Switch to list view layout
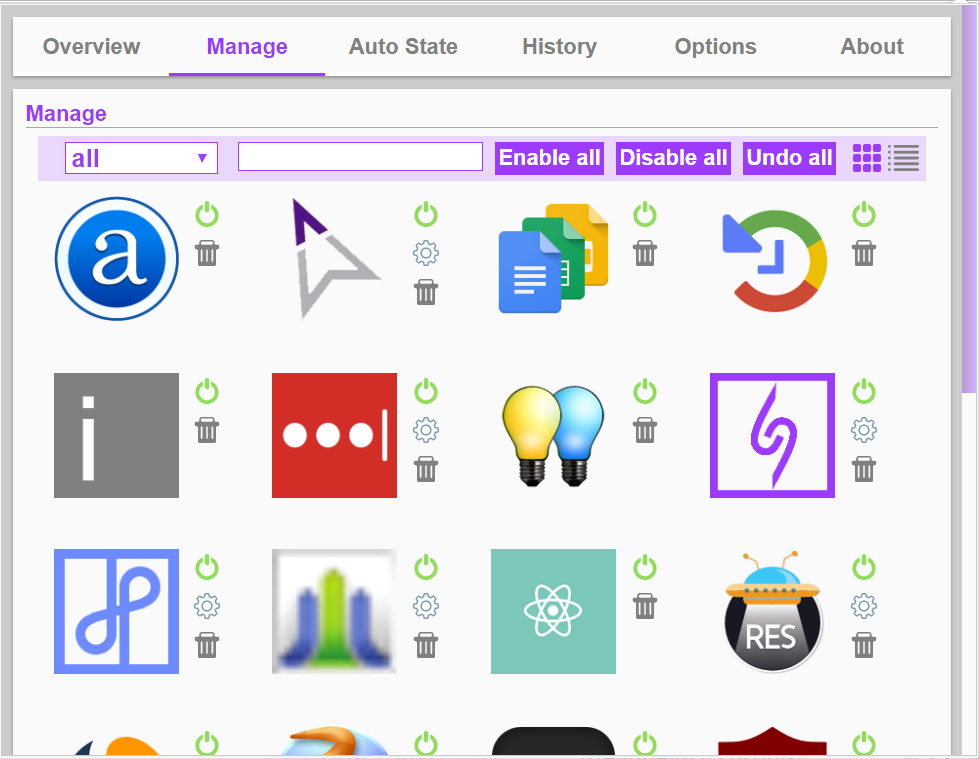This screenshot has height=759, width=979. tap(903, 158)
